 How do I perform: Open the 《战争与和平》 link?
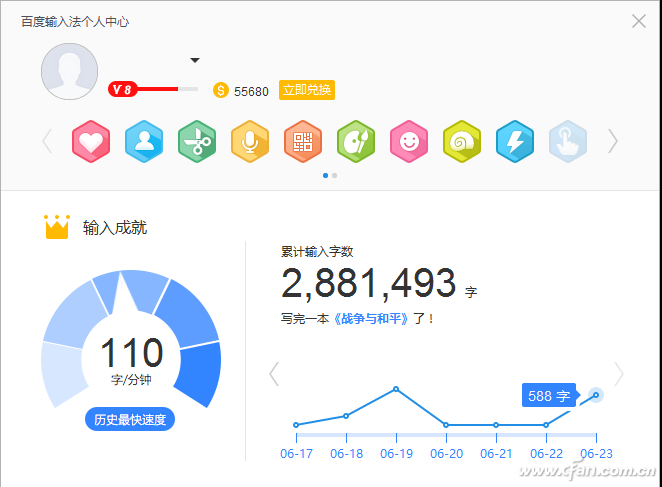371,318
